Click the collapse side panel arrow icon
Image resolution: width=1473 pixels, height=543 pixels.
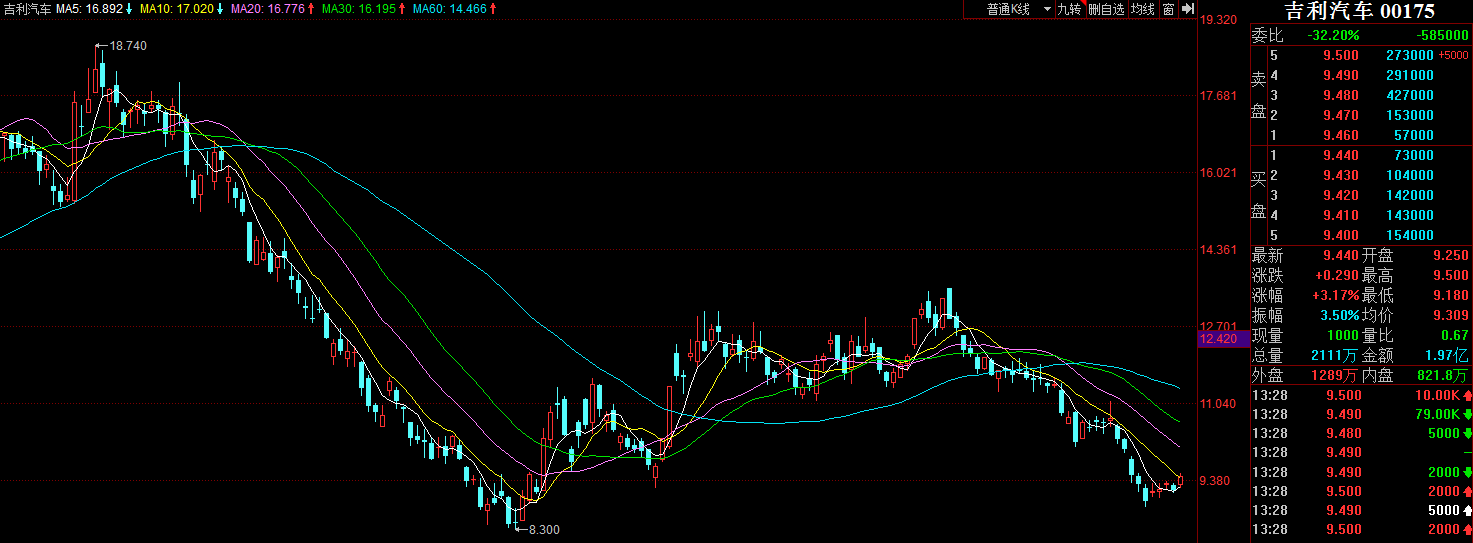click(1188, 9)
